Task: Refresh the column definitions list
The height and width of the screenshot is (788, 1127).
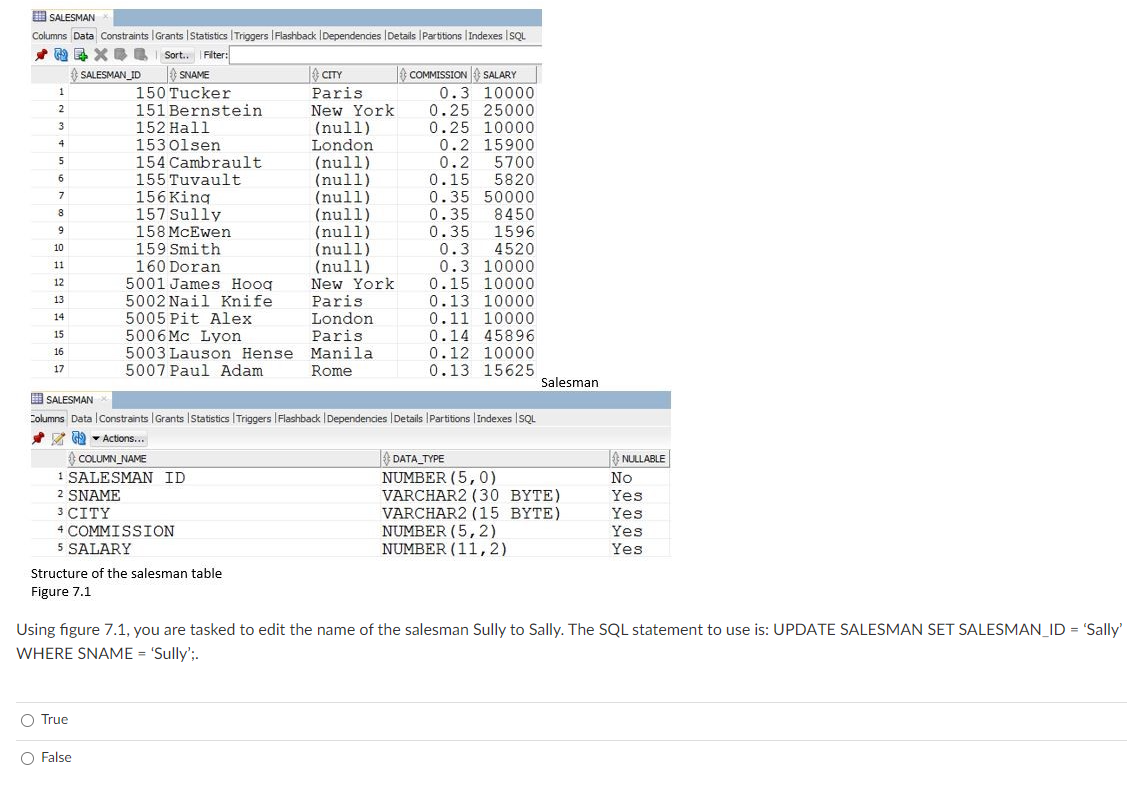Action: coord(78,439)
